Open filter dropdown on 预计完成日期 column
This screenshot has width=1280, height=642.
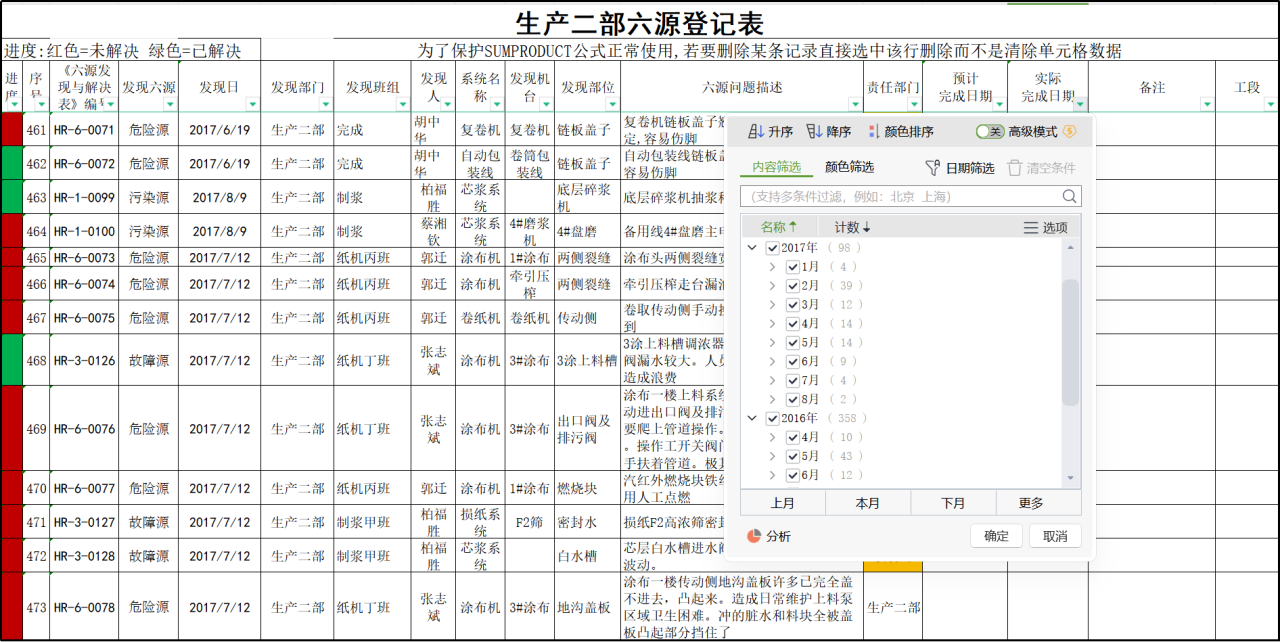point(999,103)
